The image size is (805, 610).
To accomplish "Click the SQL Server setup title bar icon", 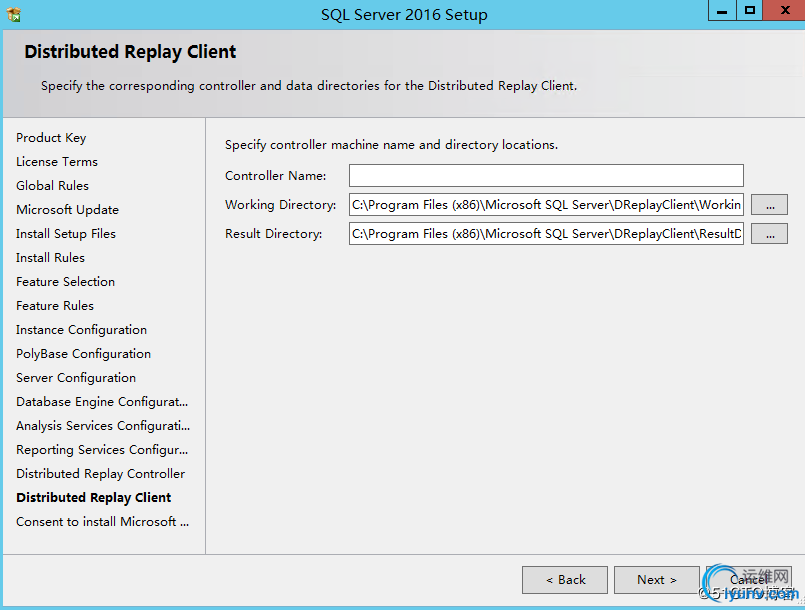I will click(x=14, y=14).
